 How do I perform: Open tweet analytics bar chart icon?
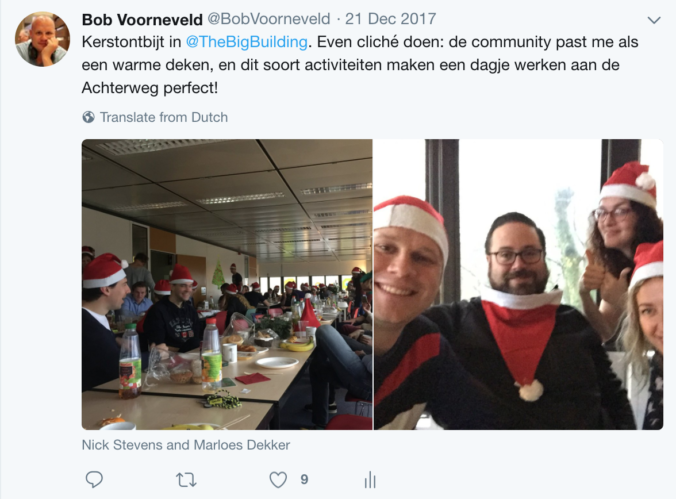[x=370, y=480]
